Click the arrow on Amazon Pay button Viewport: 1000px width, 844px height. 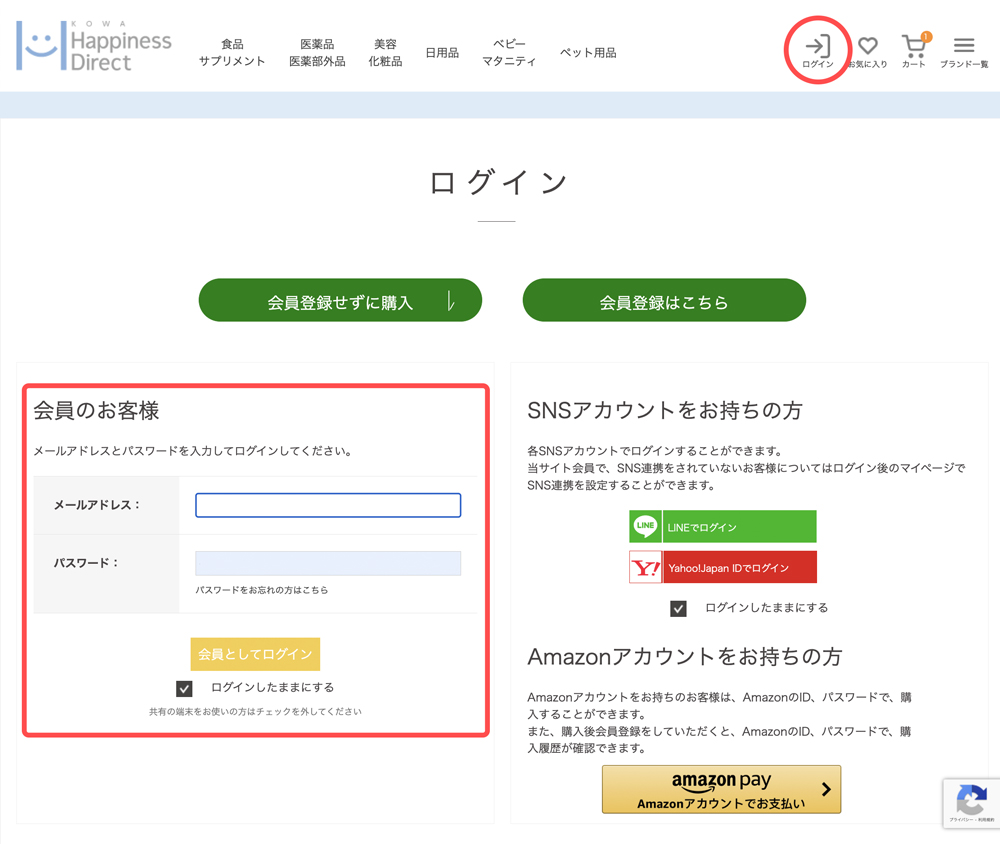pos(826,790)
